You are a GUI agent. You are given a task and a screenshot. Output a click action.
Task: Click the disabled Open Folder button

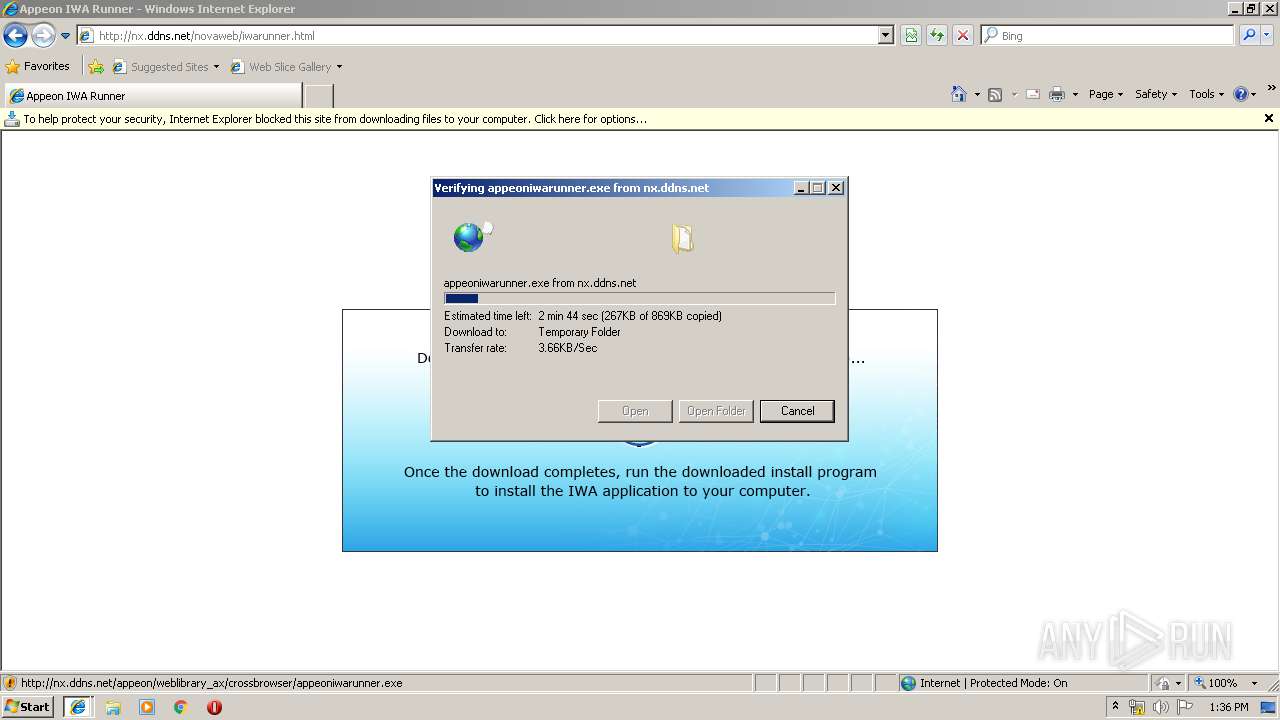(716, 411)
